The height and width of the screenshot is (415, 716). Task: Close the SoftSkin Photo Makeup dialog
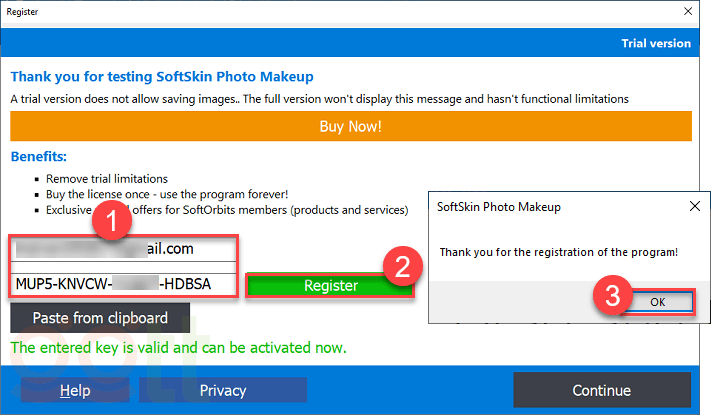click(694, 206)
